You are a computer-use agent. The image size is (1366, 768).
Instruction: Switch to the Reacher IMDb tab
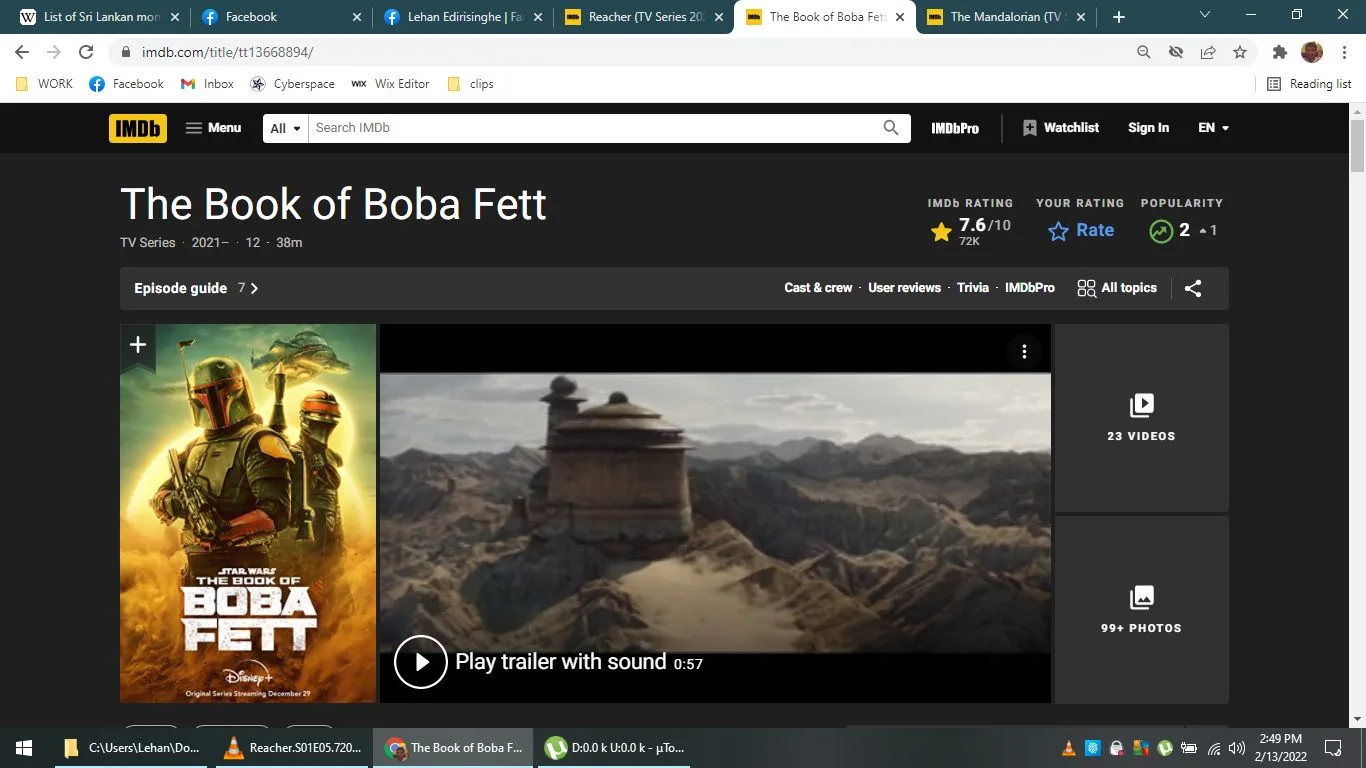coord(644,17)
